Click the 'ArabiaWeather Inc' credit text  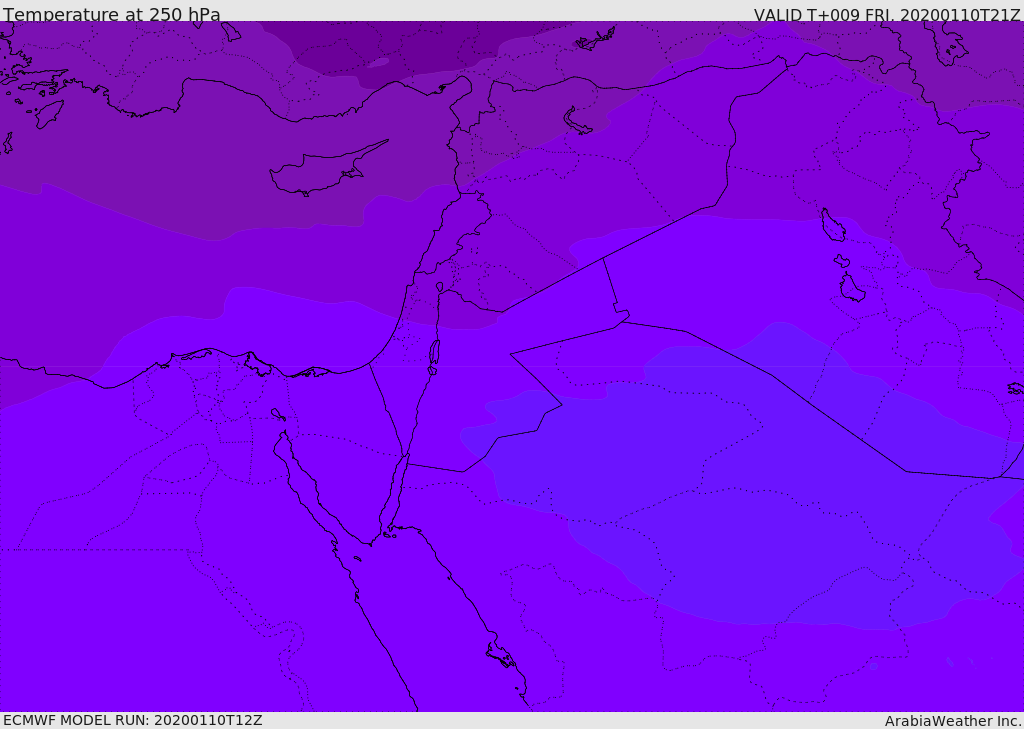coord(952,721)
